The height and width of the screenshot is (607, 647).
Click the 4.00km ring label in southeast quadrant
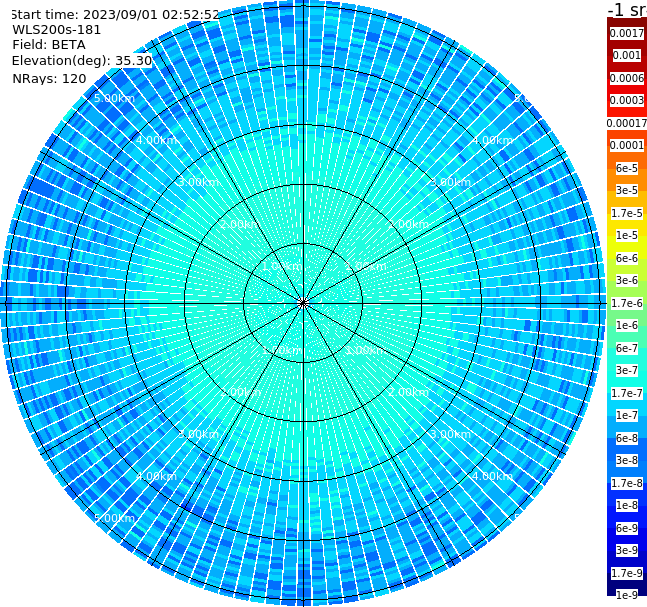[493, 476]
